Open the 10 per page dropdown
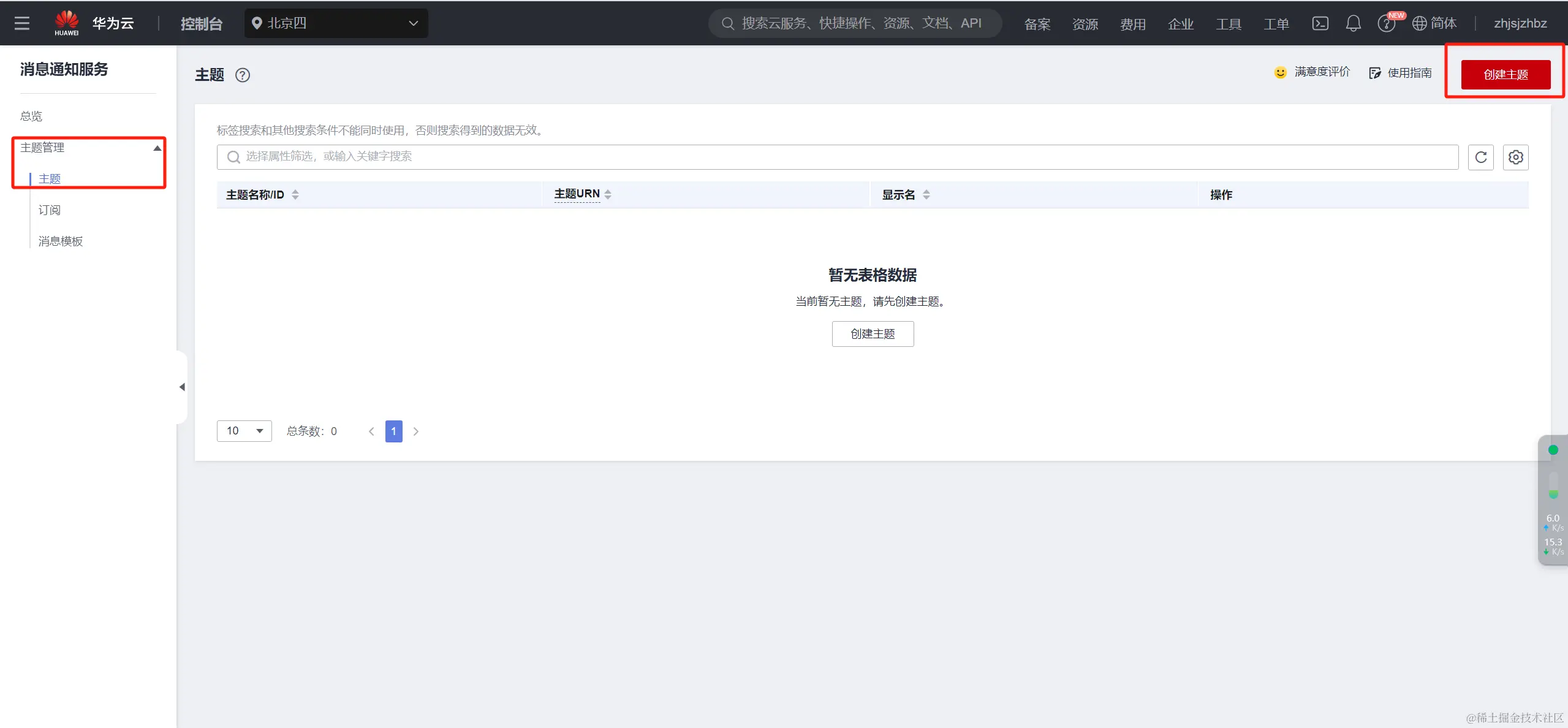The height and width of the screenshot is (728, 1568). (244, 431)
